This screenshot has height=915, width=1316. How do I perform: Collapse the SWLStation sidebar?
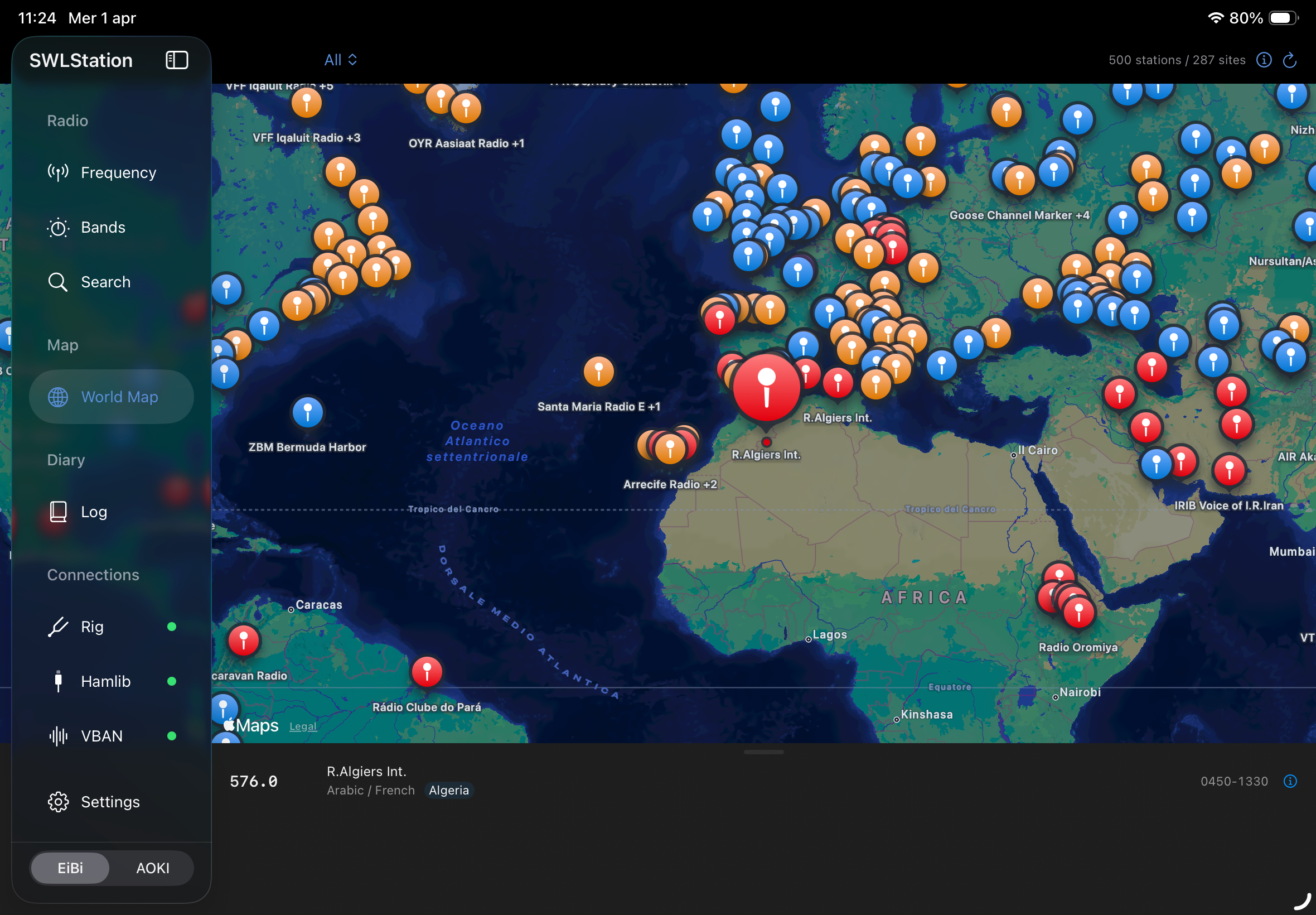176,59
